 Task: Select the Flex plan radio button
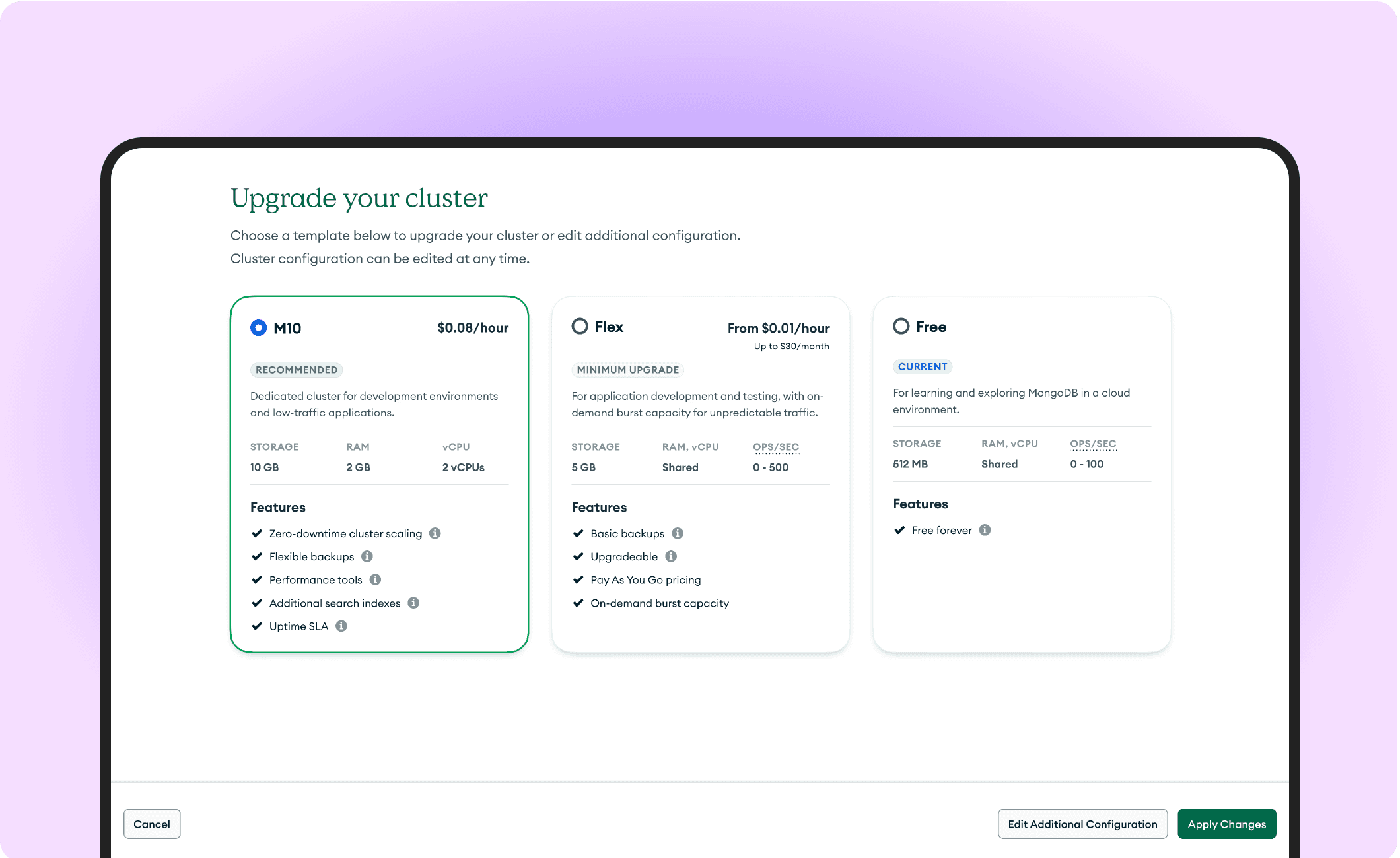click(x=580, y=327)
